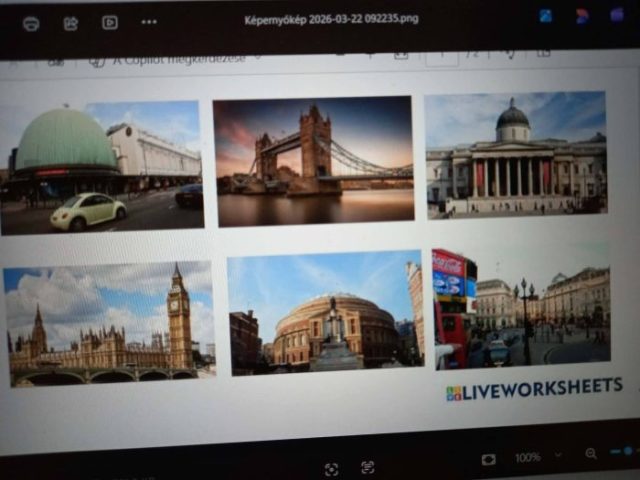The height and width of the screenshot is (480, 640).
Task: Open the blue app icon at top right
Action: 545,16
